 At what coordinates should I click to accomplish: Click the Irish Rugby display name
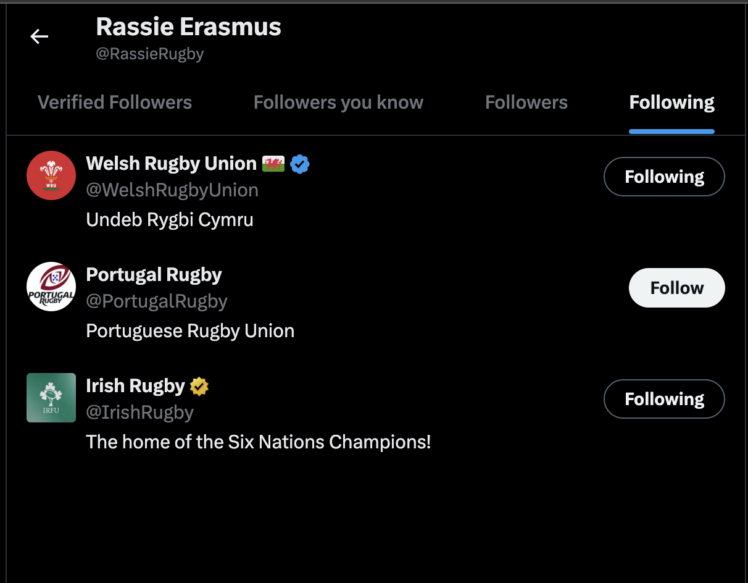pyautogui.click(x=135, y=386)
